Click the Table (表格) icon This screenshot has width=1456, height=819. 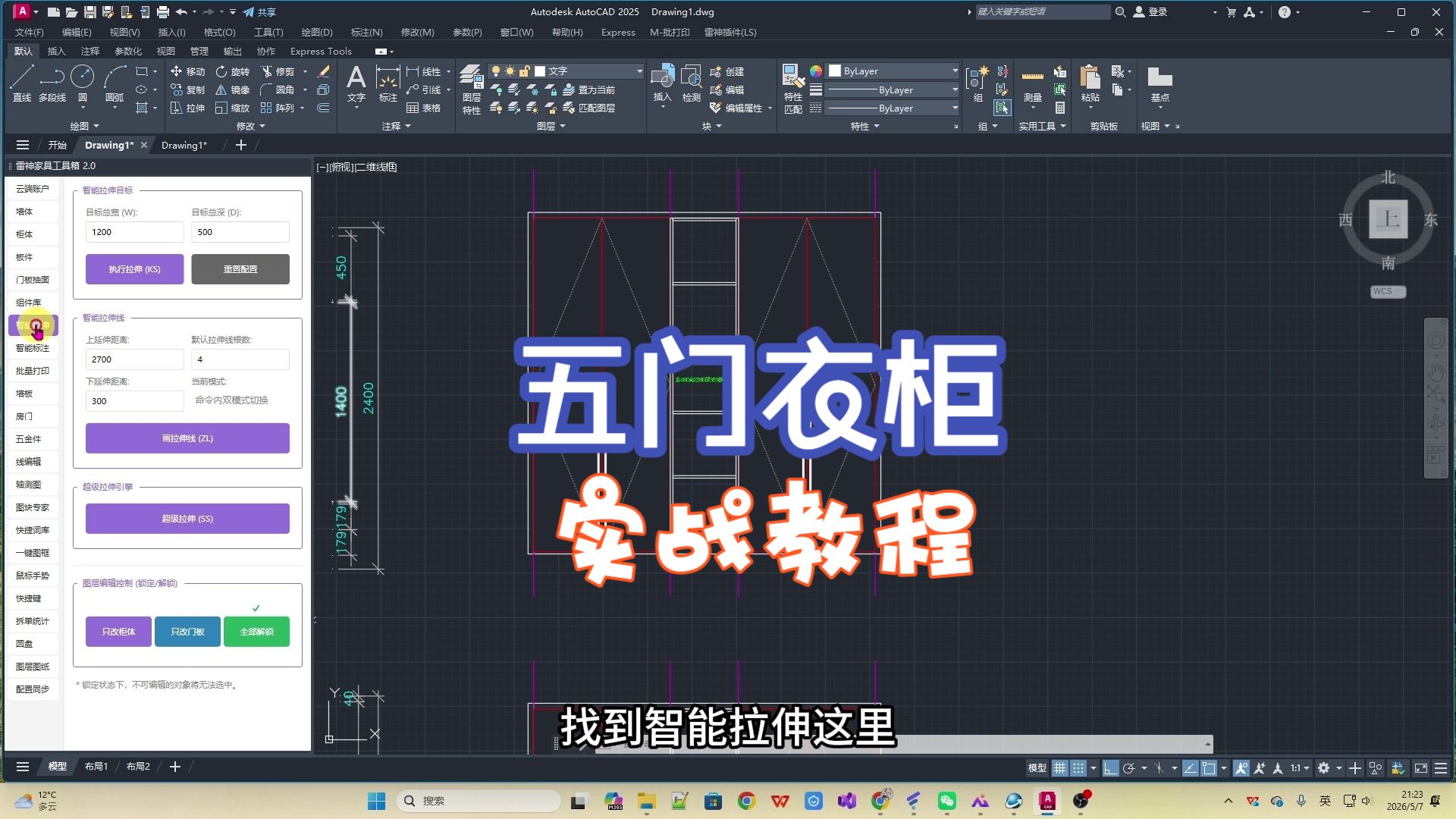coord(423,108)
